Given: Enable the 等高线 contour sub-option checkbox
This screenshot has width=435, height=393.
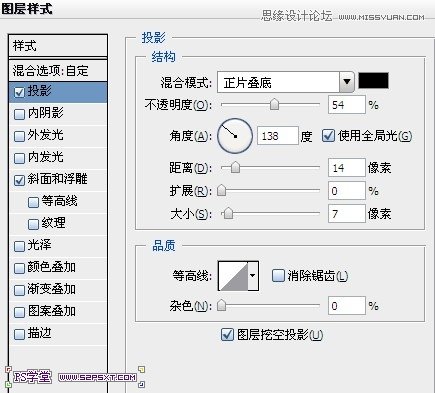Looking at the screenshot, I should (33, 202).
